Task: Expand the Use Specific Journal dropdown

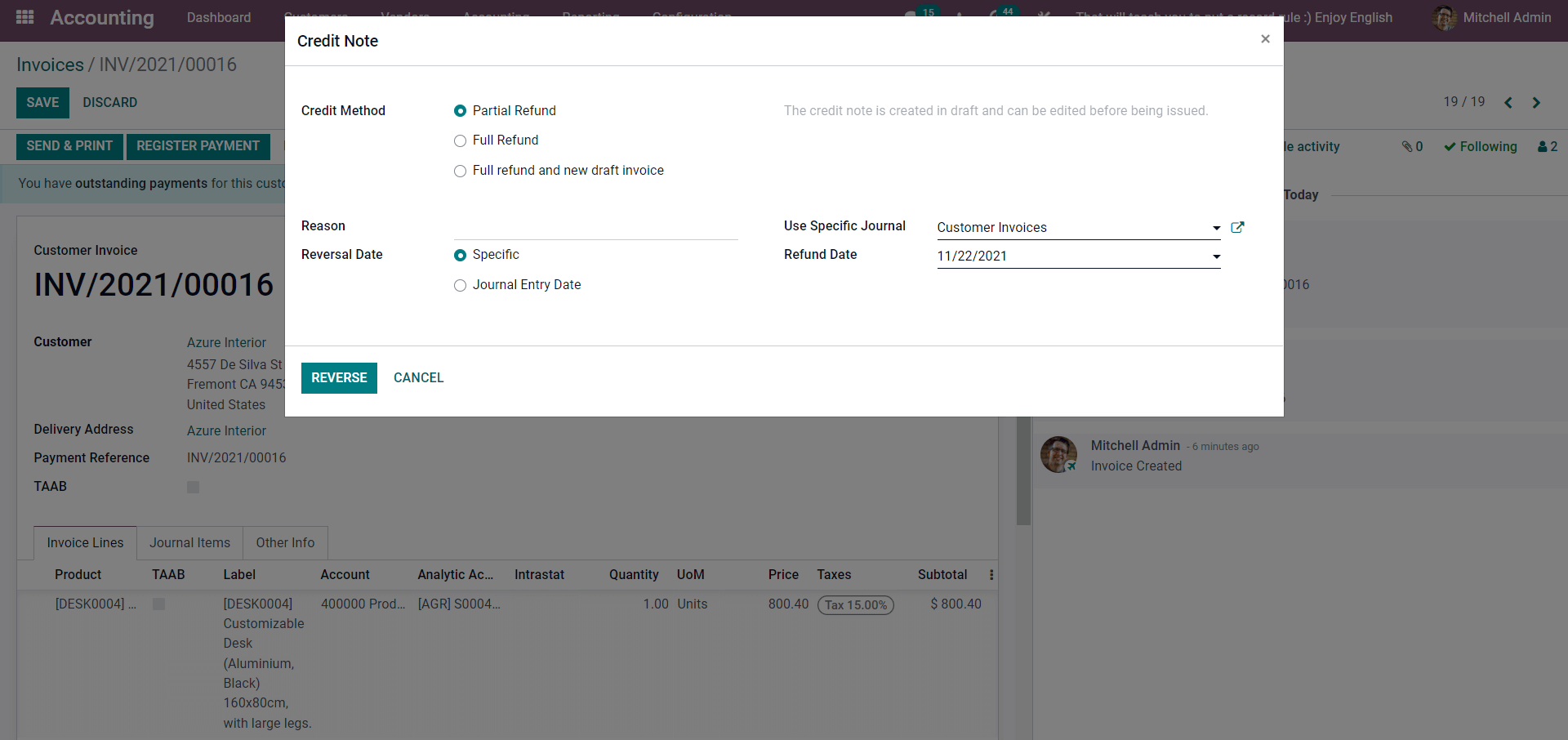Action: (x=1216, y=228)
